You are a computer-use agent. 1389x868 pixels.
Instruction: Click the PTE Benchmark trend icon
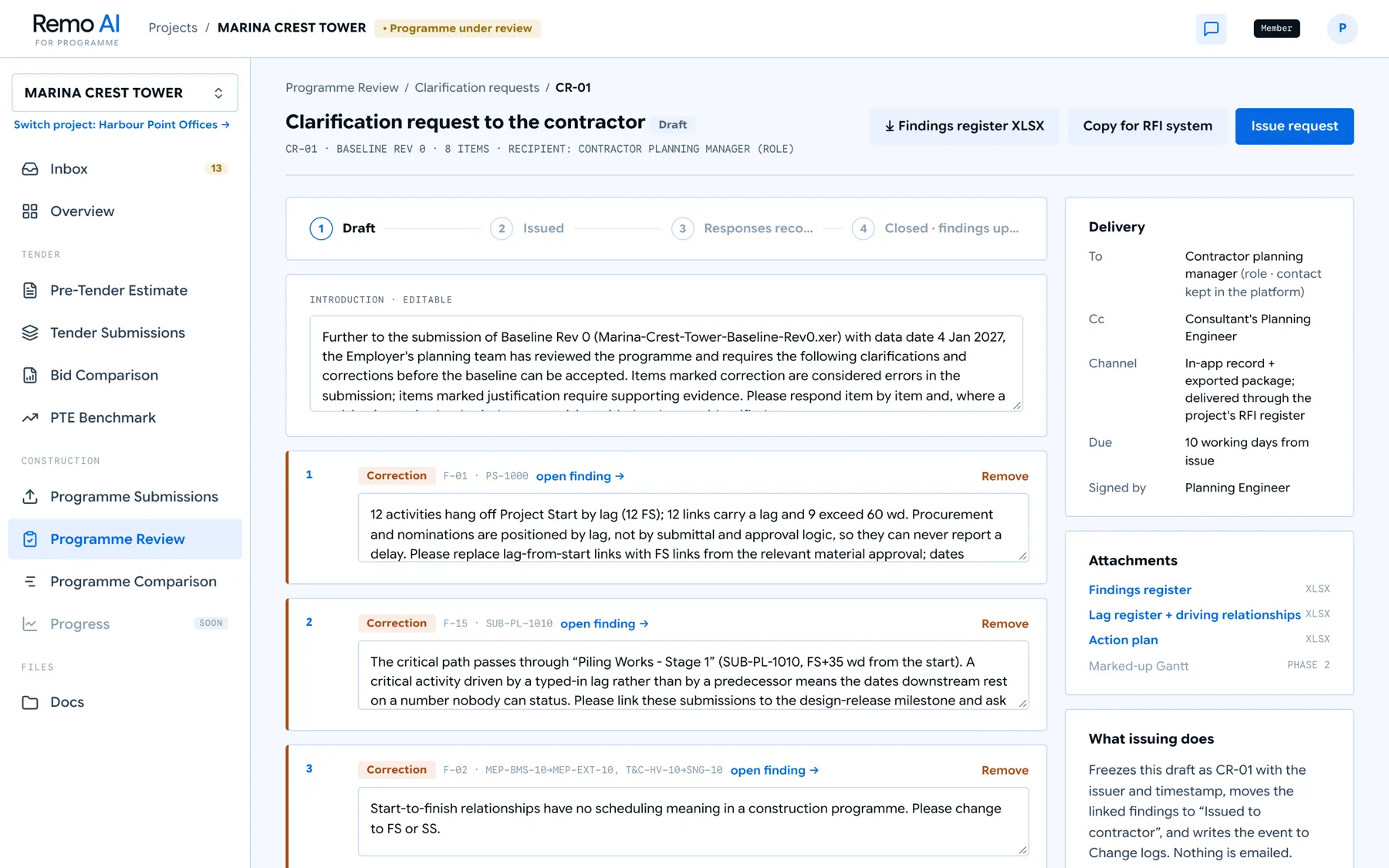click(x=30, y=417)
